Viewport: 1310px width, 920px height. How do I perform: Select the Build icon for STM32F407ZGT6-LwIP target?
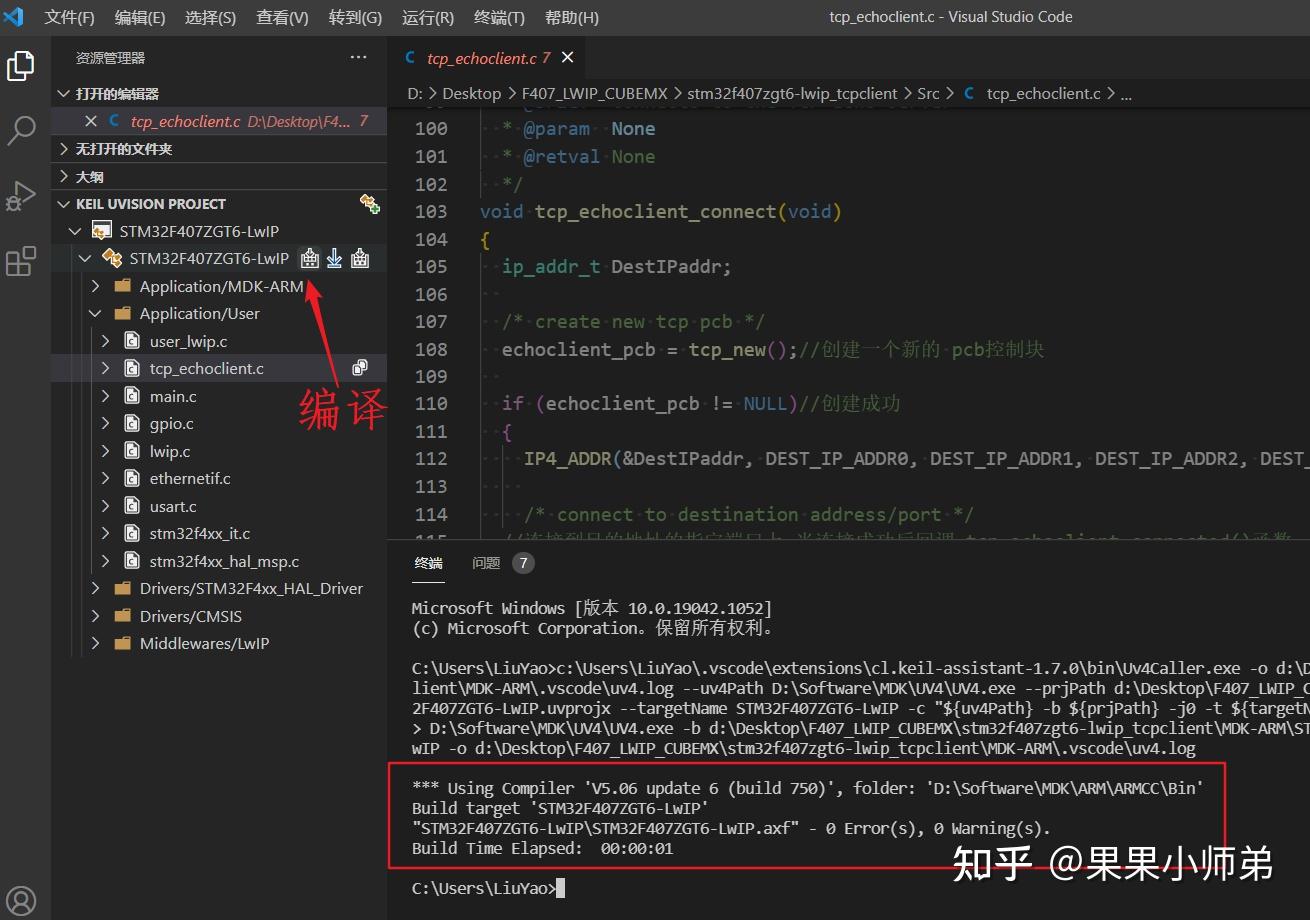pos(309,258)
